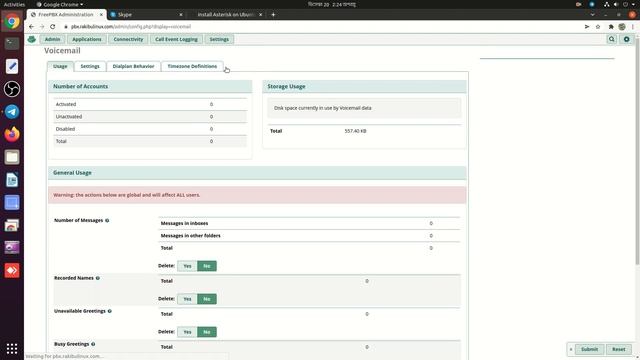640x360 pixels.
Task: Open the Chrome three-dot menu
Action: [x=633, y=27]
